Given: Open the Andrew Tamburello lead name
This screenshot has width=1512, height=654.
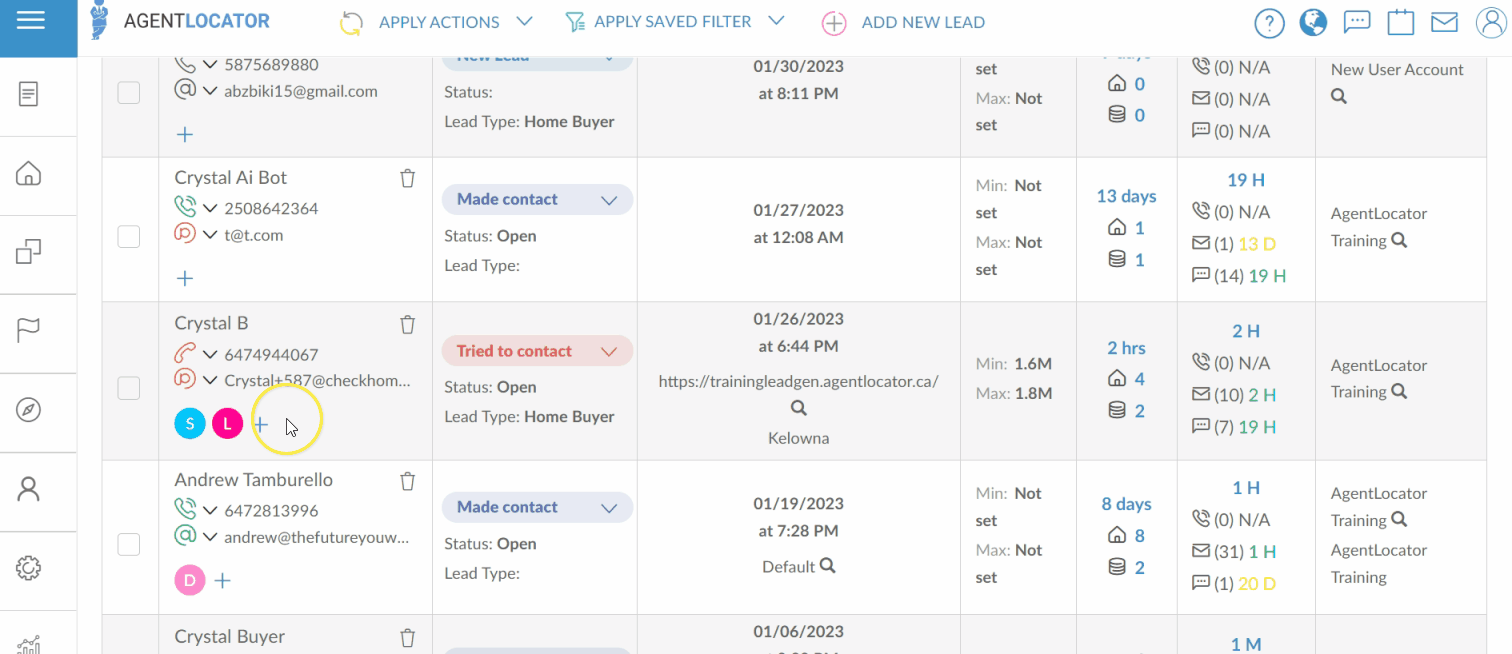Looking at the screenshot, I should coord(253,480).
